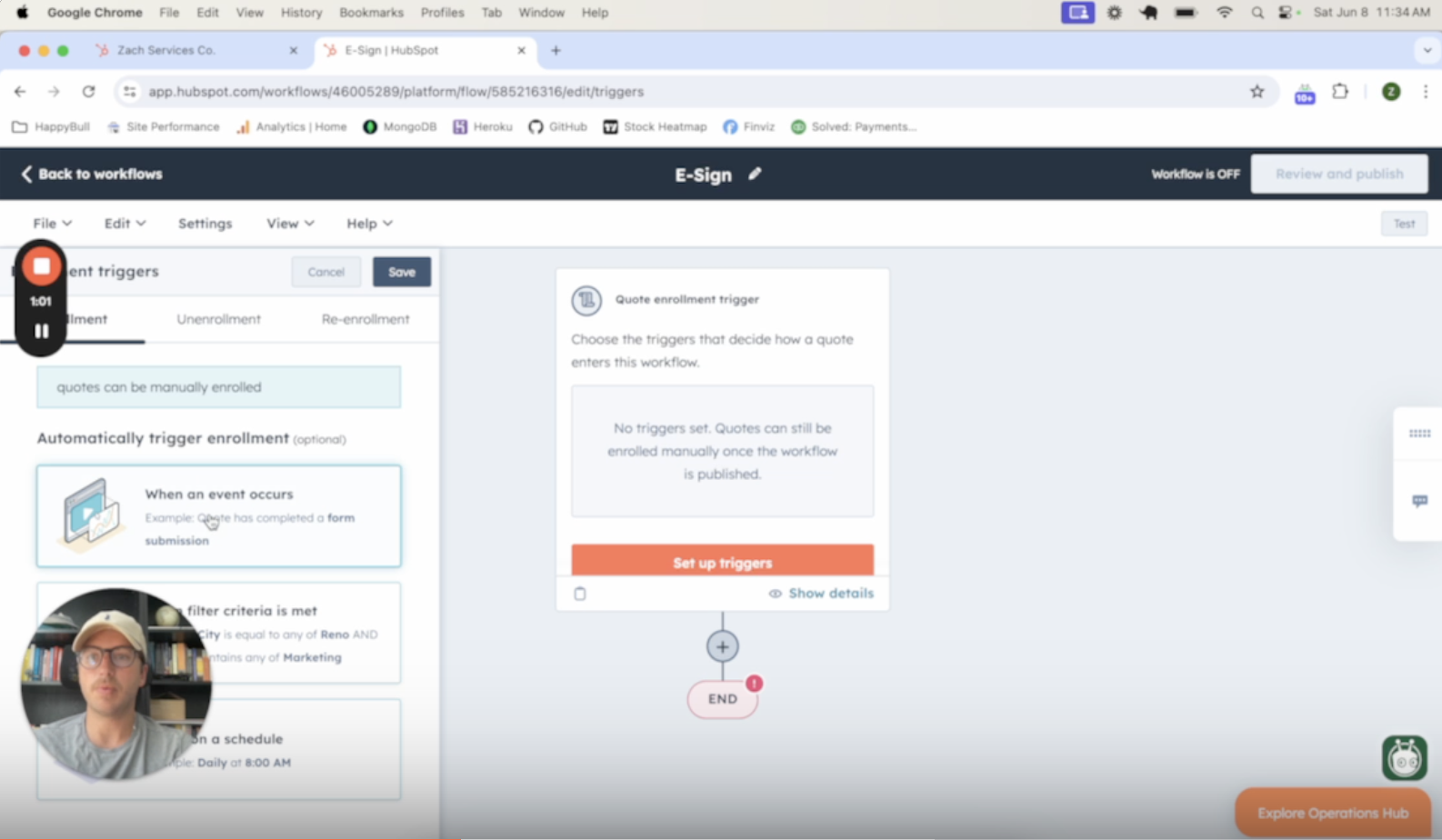Image resolution: width=1442 pixels, height=840 pixels.
Task: Open the HappyBull bookmark folder
Action: point(51,126)
